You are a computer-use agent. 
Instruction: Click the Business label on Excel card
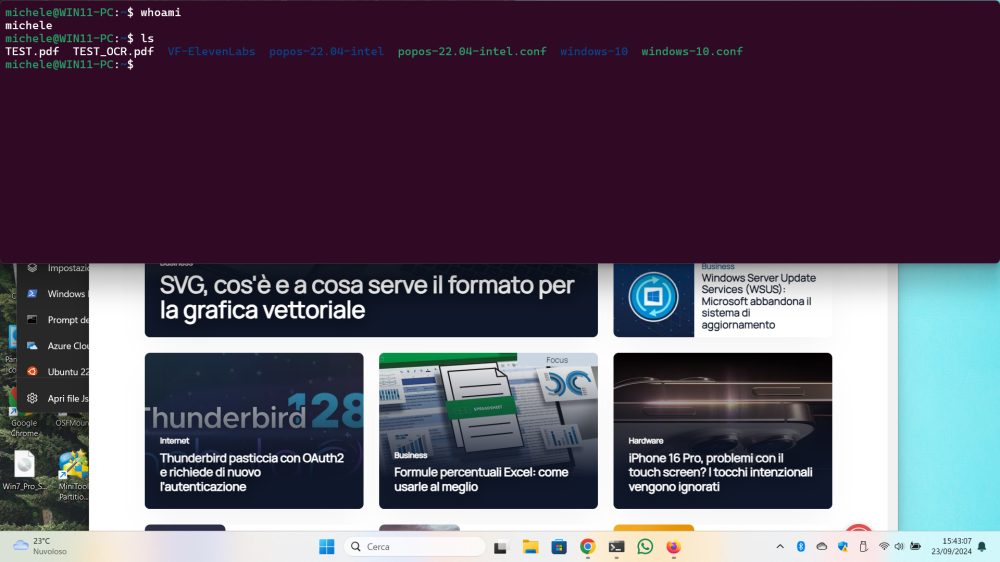click(x=410, y=455)
